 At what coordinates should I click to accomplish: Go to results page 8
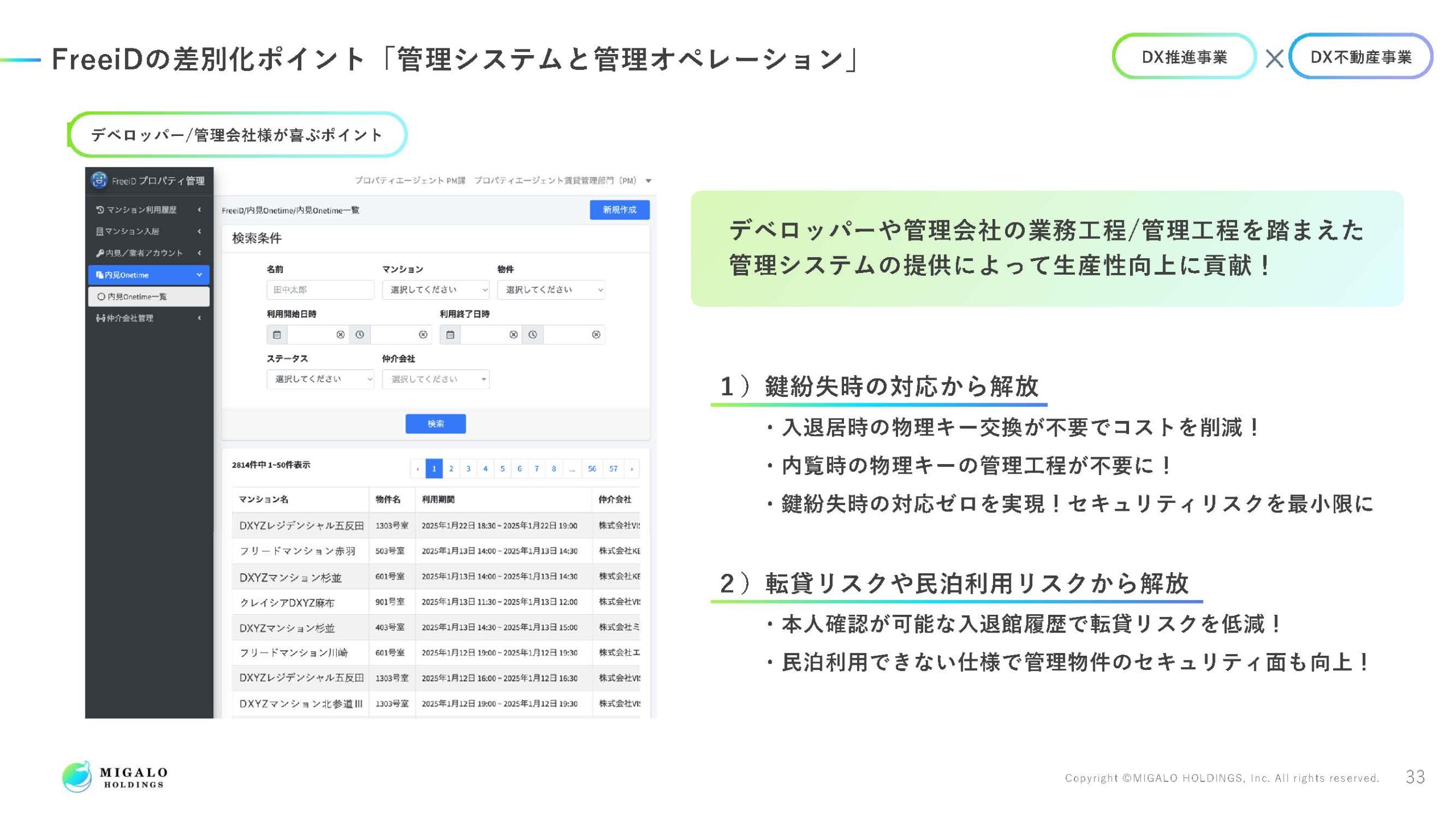pyautogui.click(x=553, y=469)
